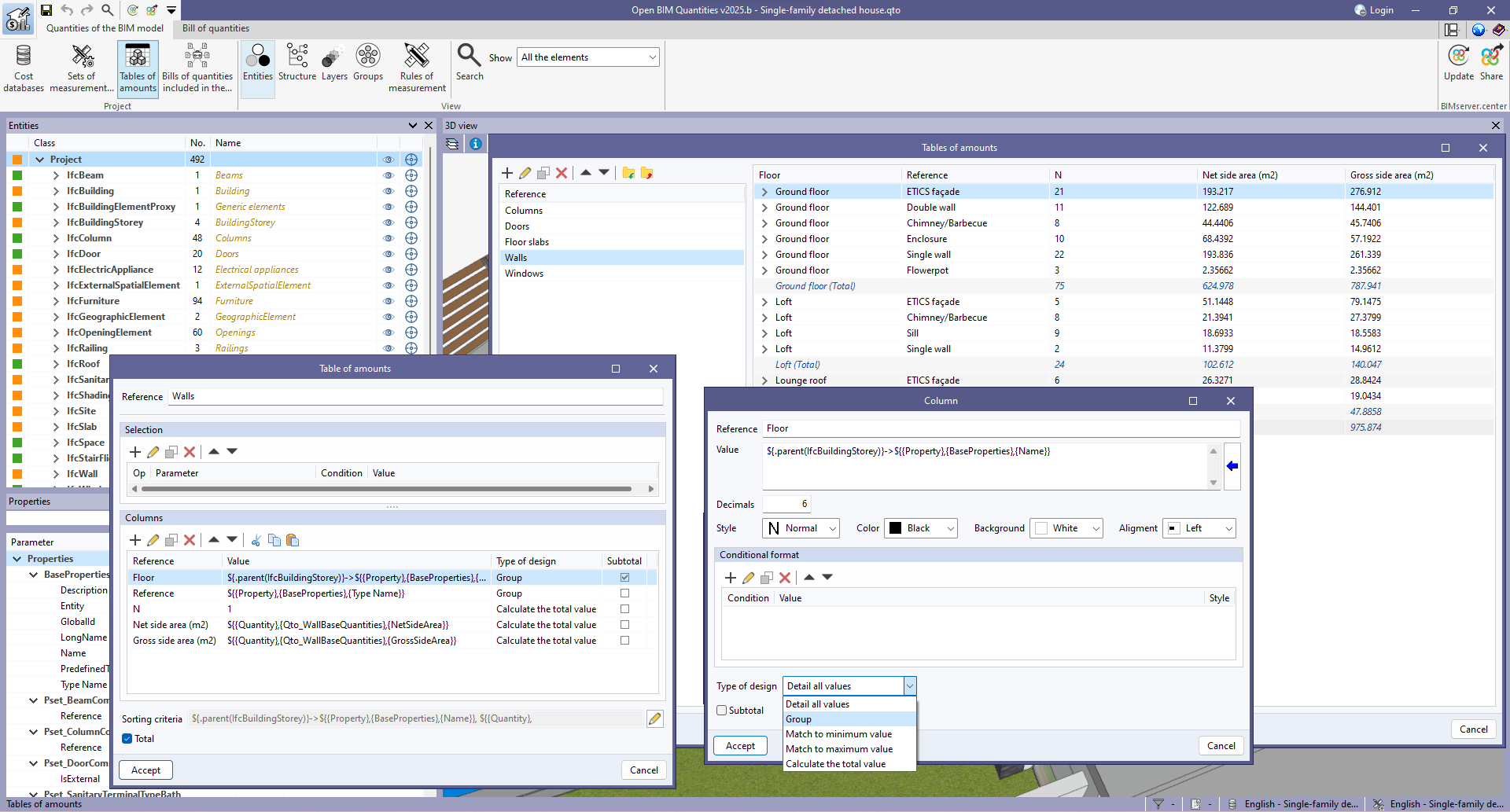1510x812 pixels.
Task: Click blue arrow beside Value field
Action: 1232,466
